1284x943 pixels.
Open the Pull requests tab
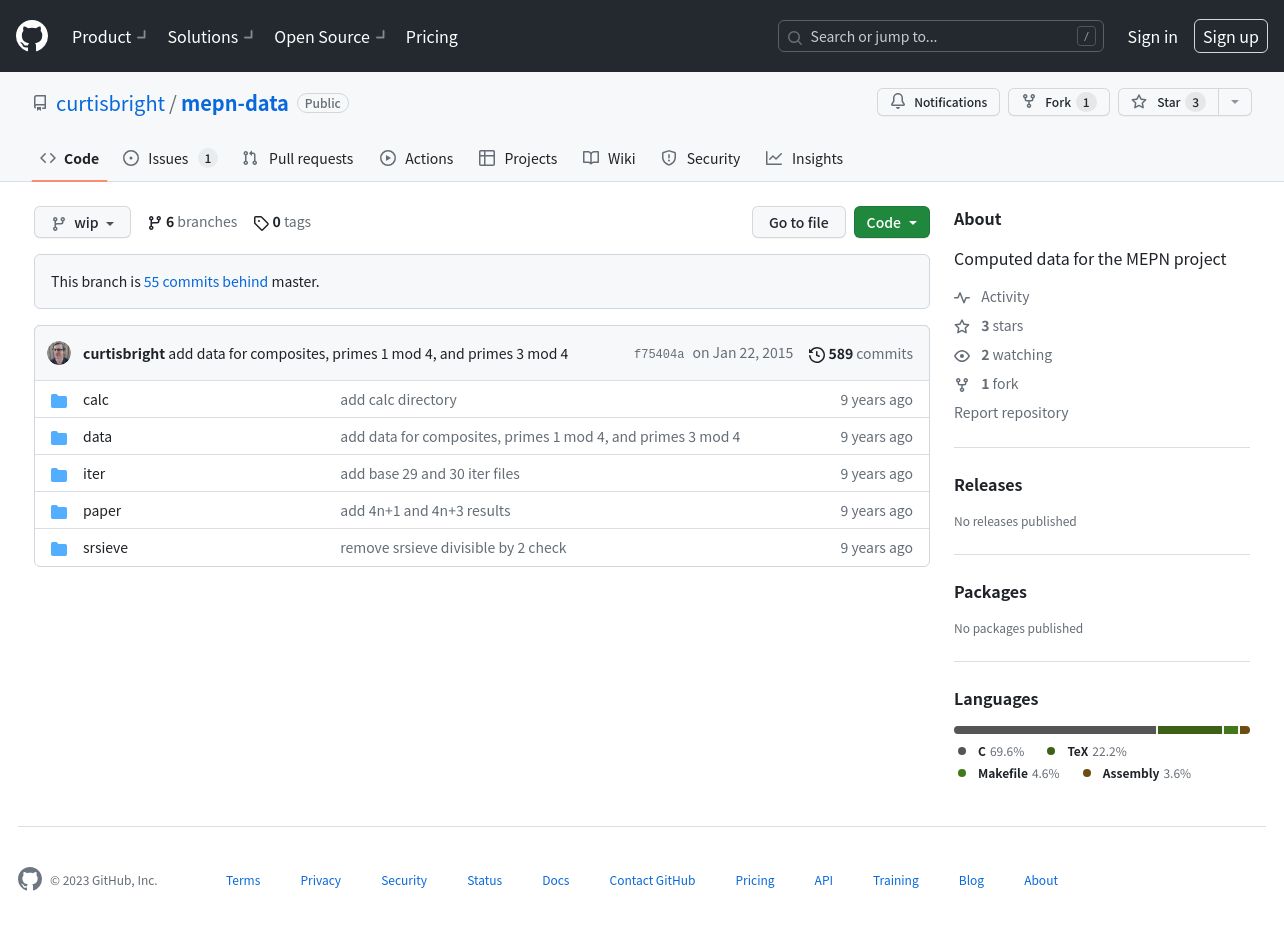pyautogui.click(x=298, y=158)
